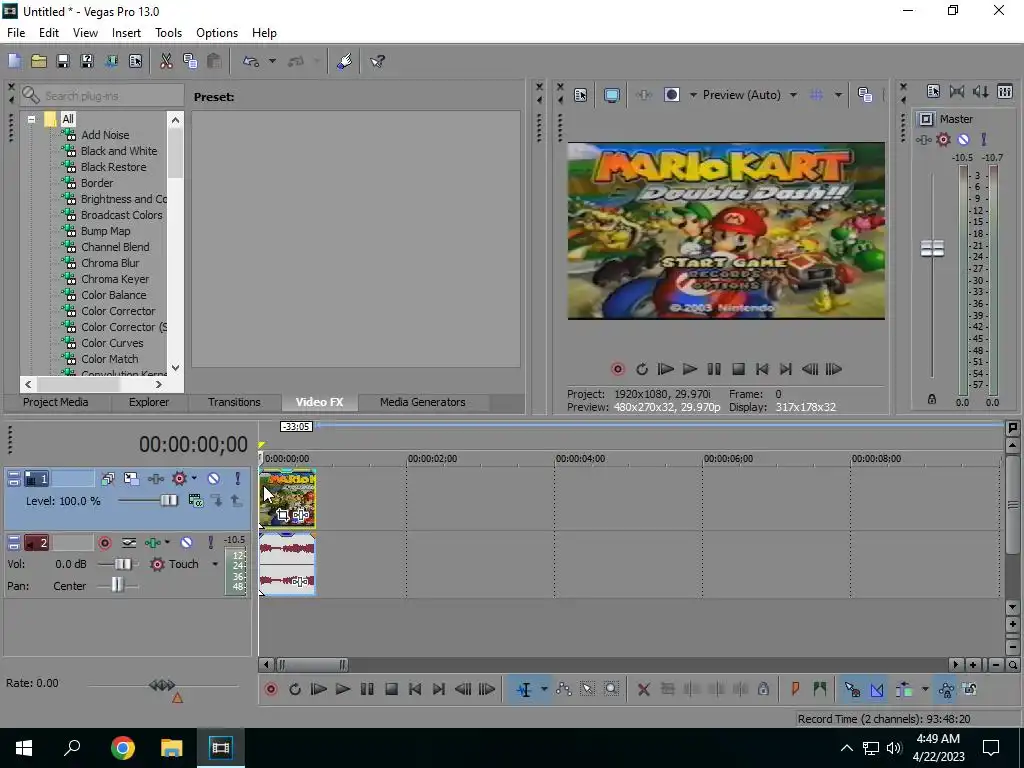Switch to the Project Media tab
The width and height of the screenshot is (1024, 768).
coord(56,402)
